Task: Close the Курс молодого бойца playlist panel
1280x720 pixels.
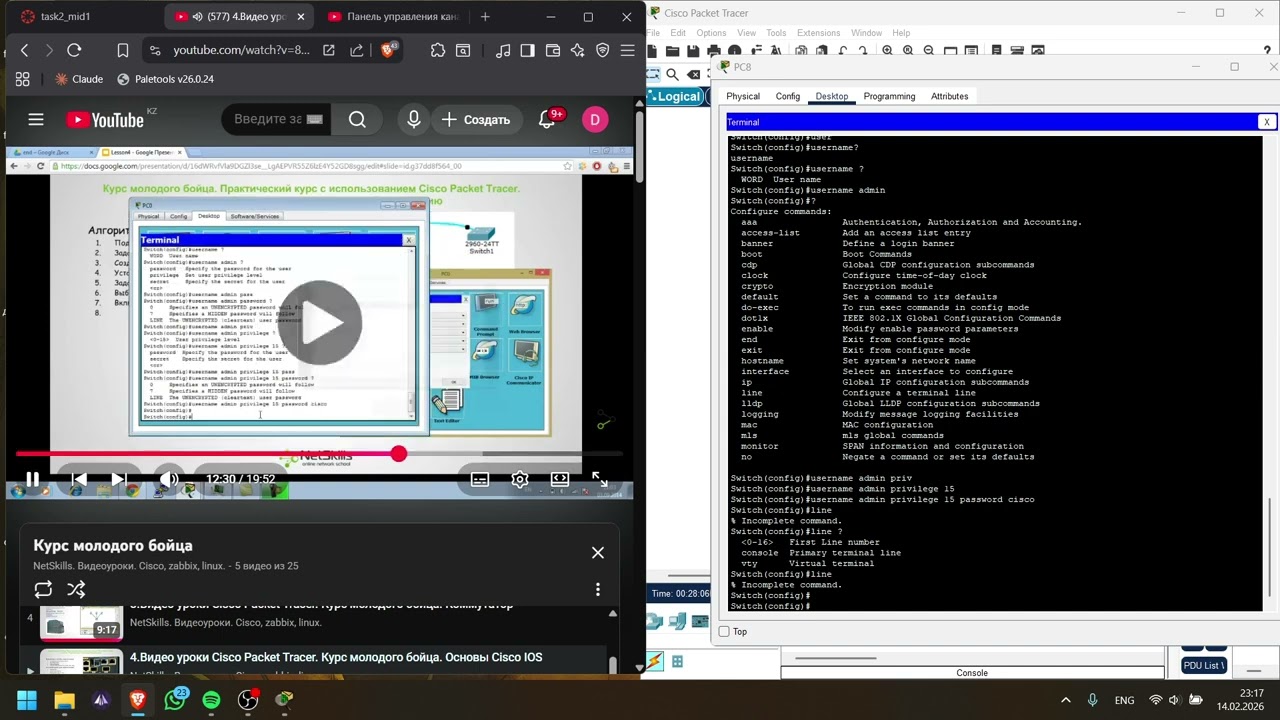Action: click(598, 553)
